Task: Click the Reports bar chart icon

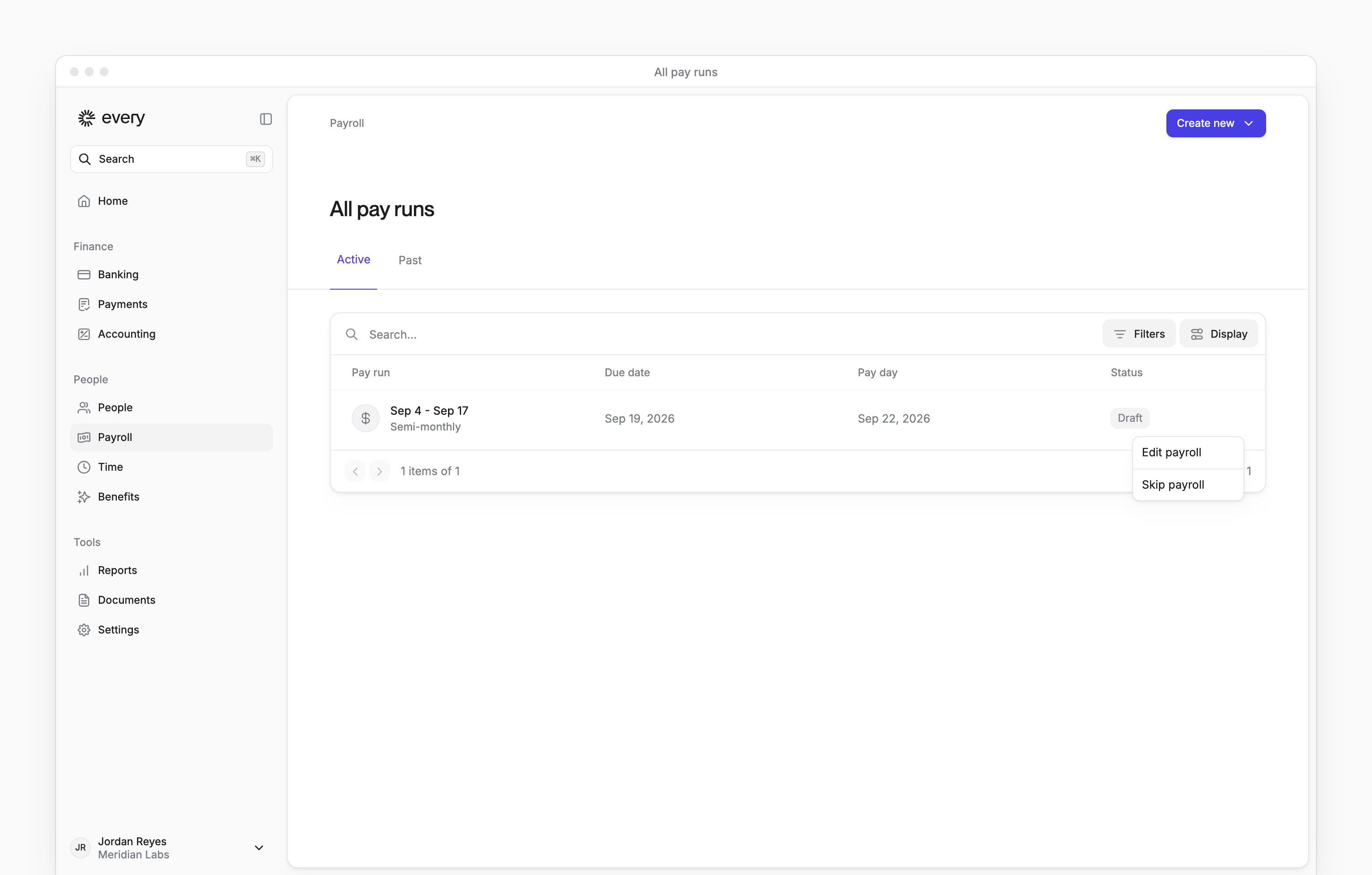Action: [x=84, y=570]
